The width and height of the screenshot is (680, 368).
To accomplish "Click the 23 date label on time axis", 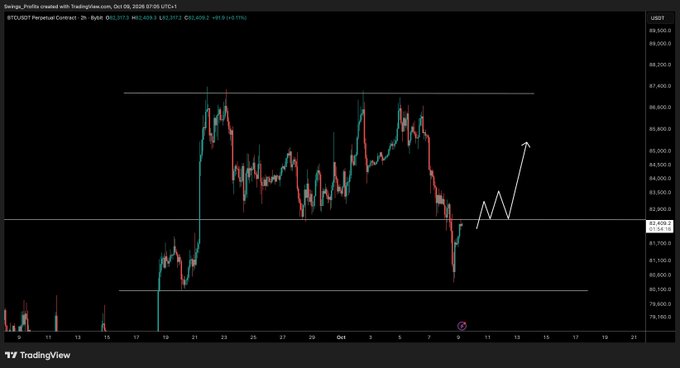I will 224,337.
